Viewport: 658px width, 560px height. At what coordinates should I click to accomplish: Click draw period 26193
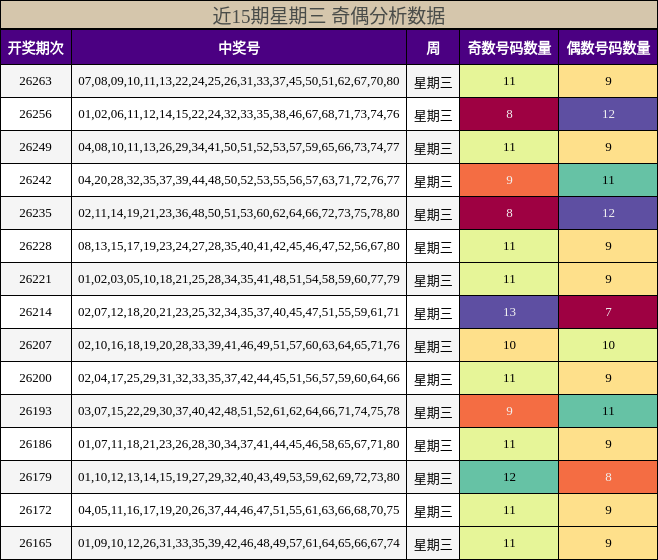click(36, 411)
